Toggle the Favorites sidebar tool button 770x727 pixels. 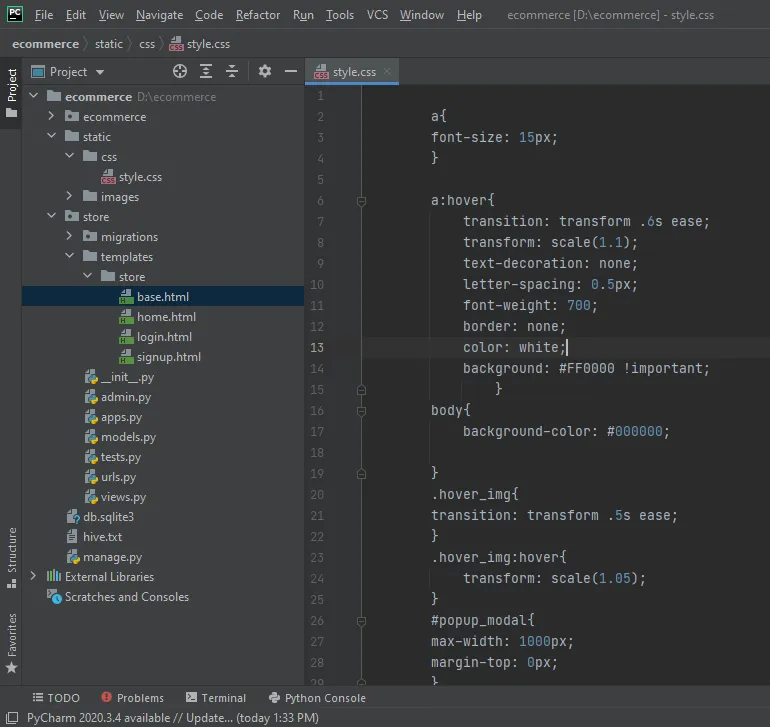coord(11,643)
